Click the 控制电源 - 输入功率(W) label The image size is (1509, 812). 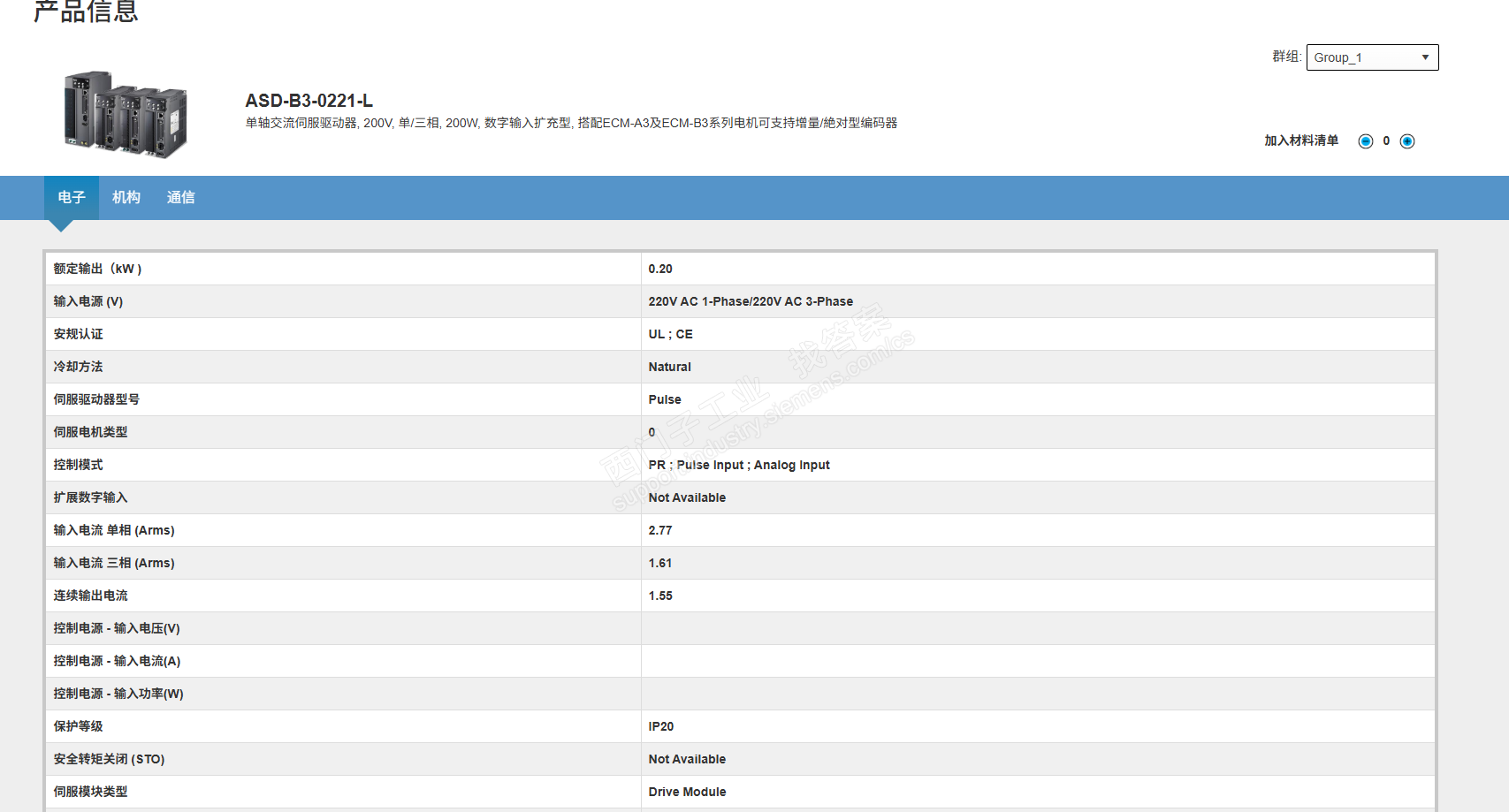pyautogui.click(x=118, y=694)
